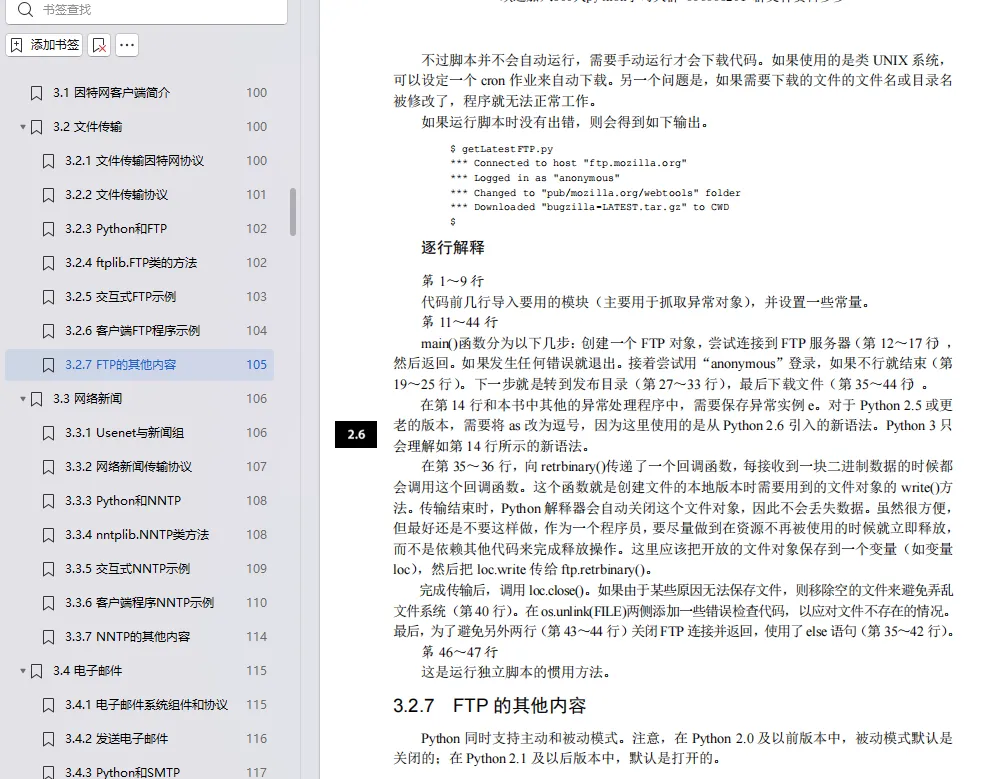Open bookmark 3.2 文件传输
This screenshot has width=991, height=779.
(87, 127)
